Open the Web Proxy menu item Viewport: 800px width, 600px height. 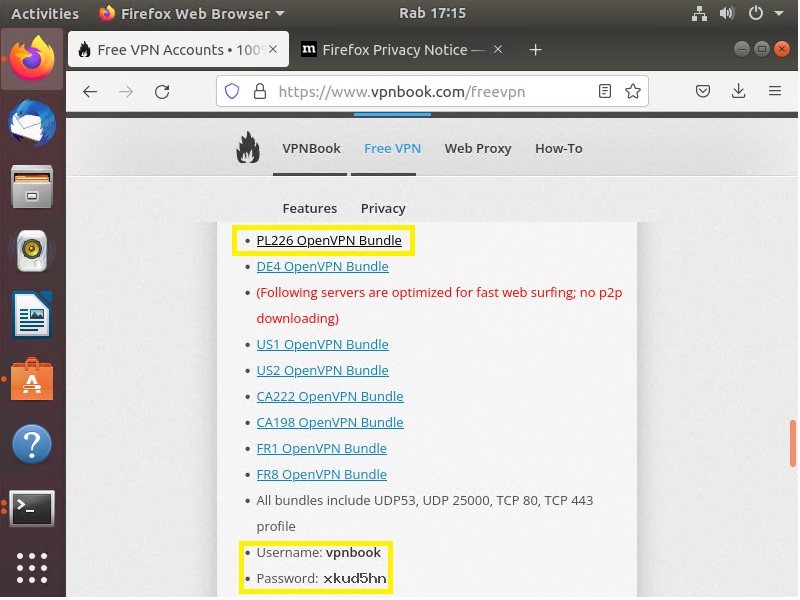[x=478, y=148]
